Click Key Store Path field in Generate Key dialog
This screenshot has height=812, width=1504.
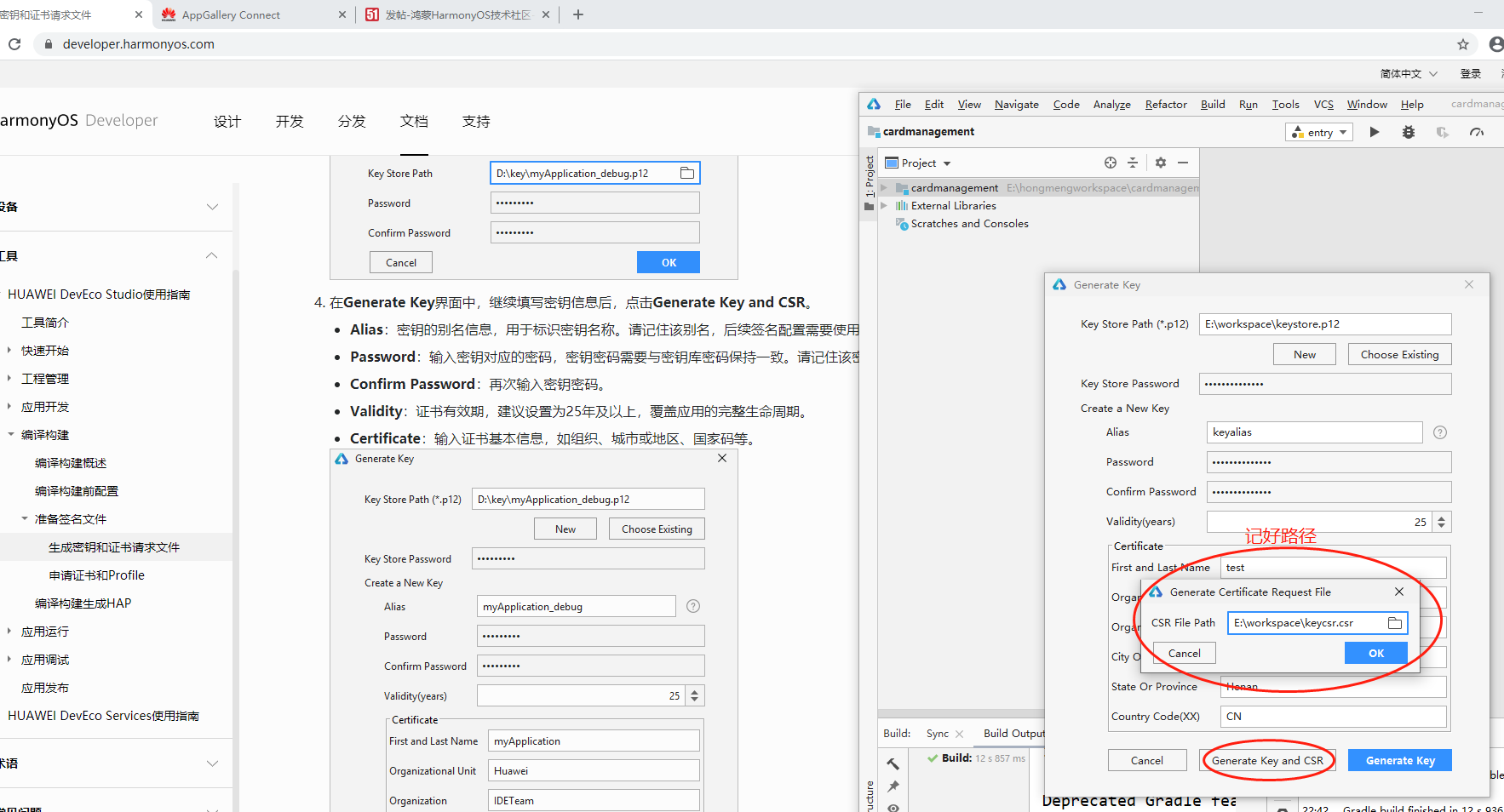(x=1325, y=324)
